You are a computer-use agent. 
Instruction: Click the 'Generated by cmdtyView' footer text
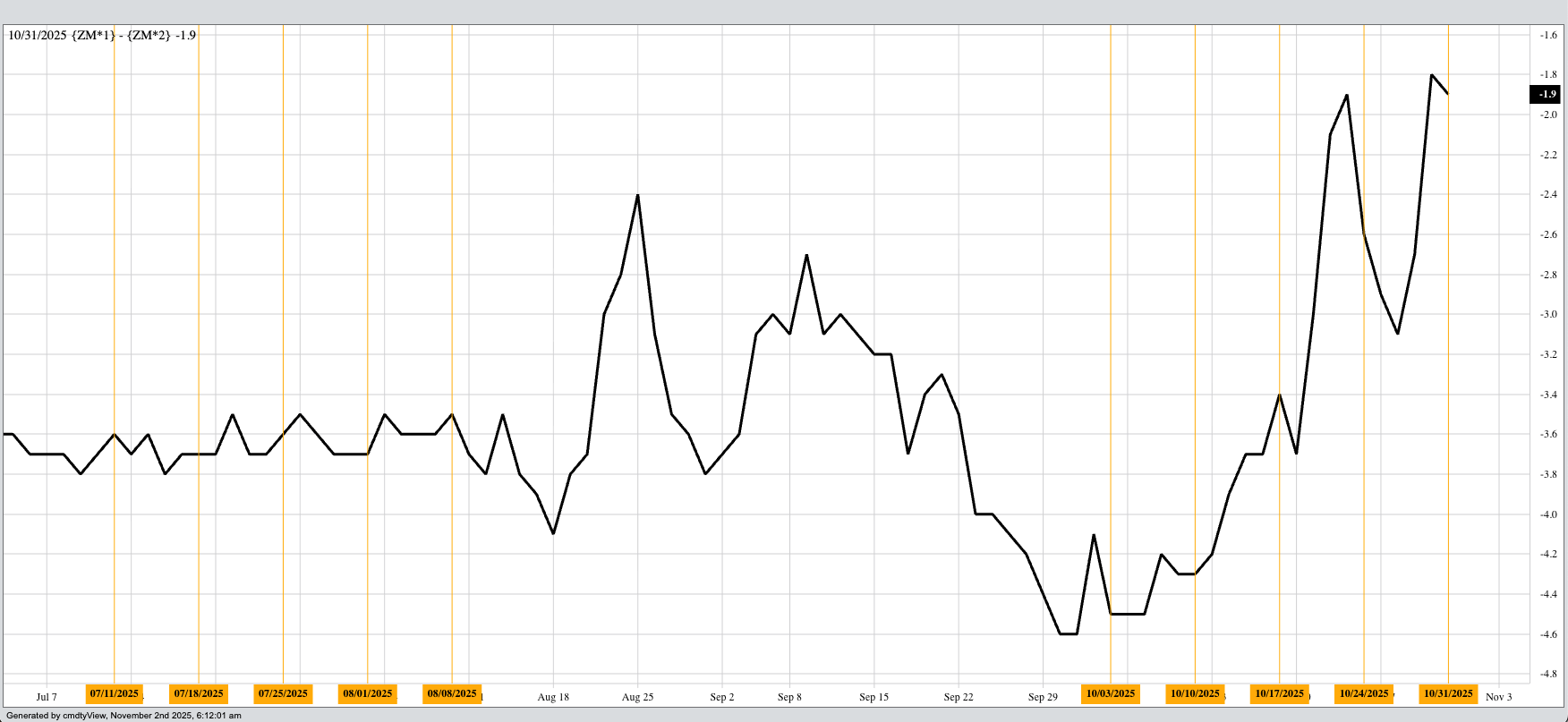pos(124,716)
